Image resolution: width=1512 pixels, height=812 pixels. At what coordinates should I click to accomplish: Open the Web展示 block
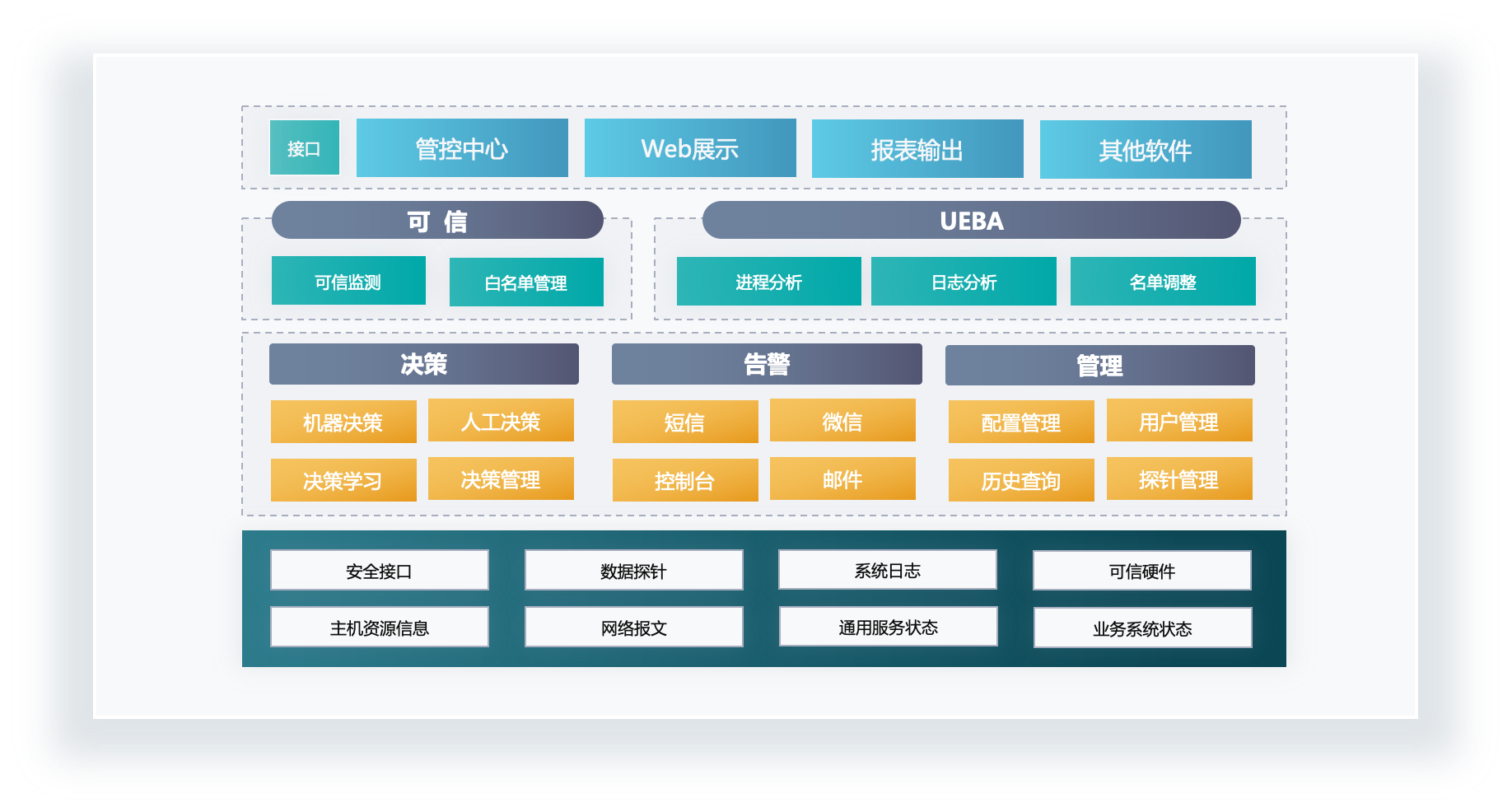(690, 148)
